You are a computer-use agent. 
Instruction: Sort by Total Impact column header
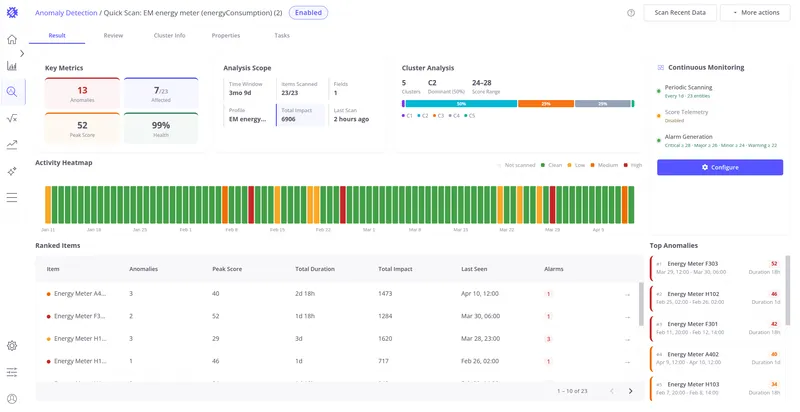tap(395, 269)
